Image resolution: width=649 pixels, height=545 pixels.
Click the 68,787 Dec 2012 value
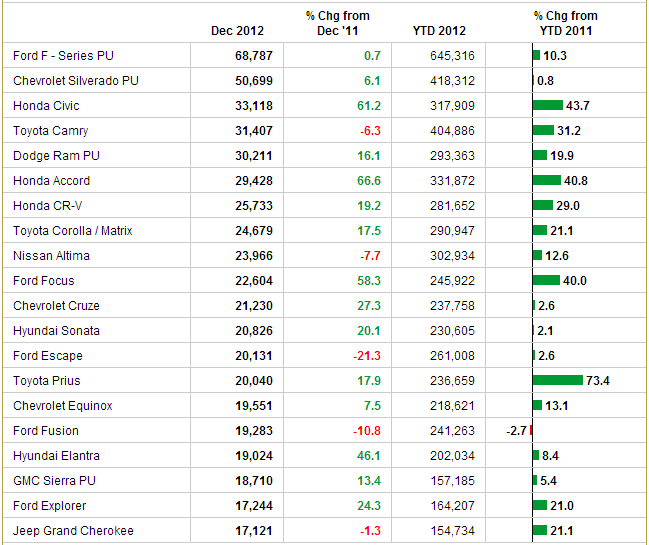254,55
